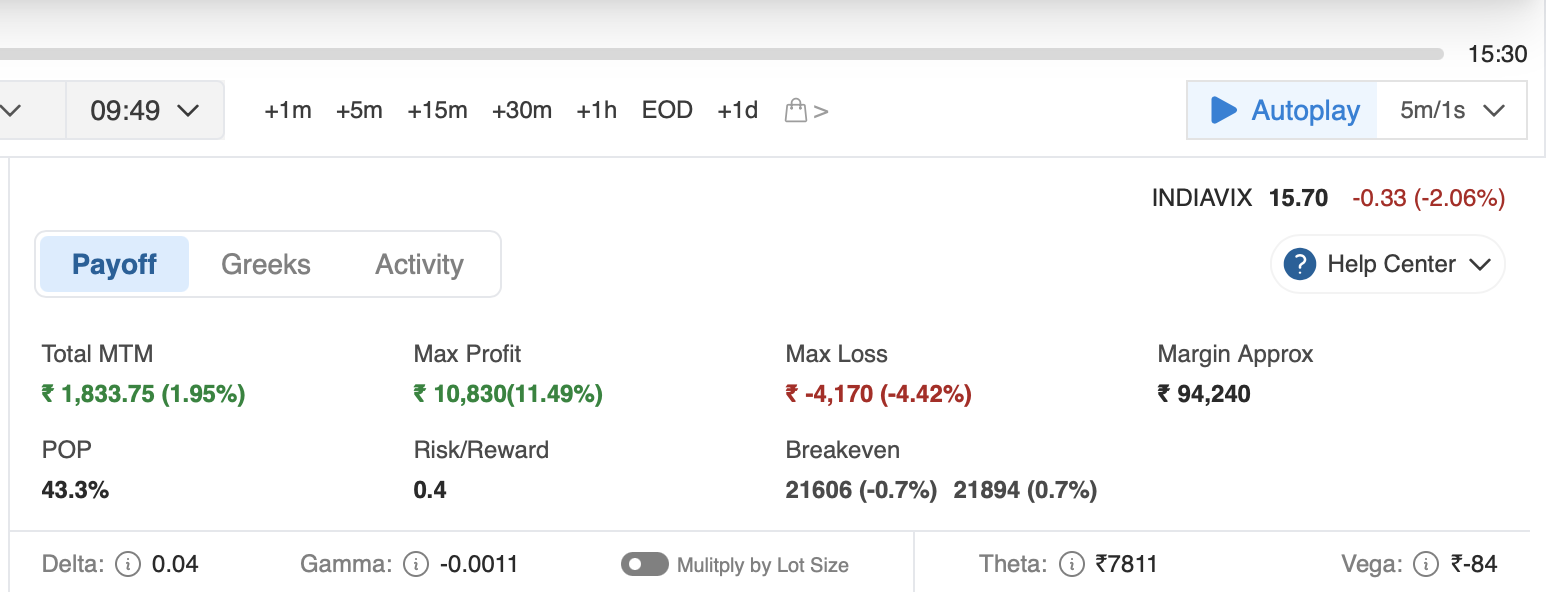Click the shopping bag icon
This screenshot has height=592, width=1546.
[796, 110]
